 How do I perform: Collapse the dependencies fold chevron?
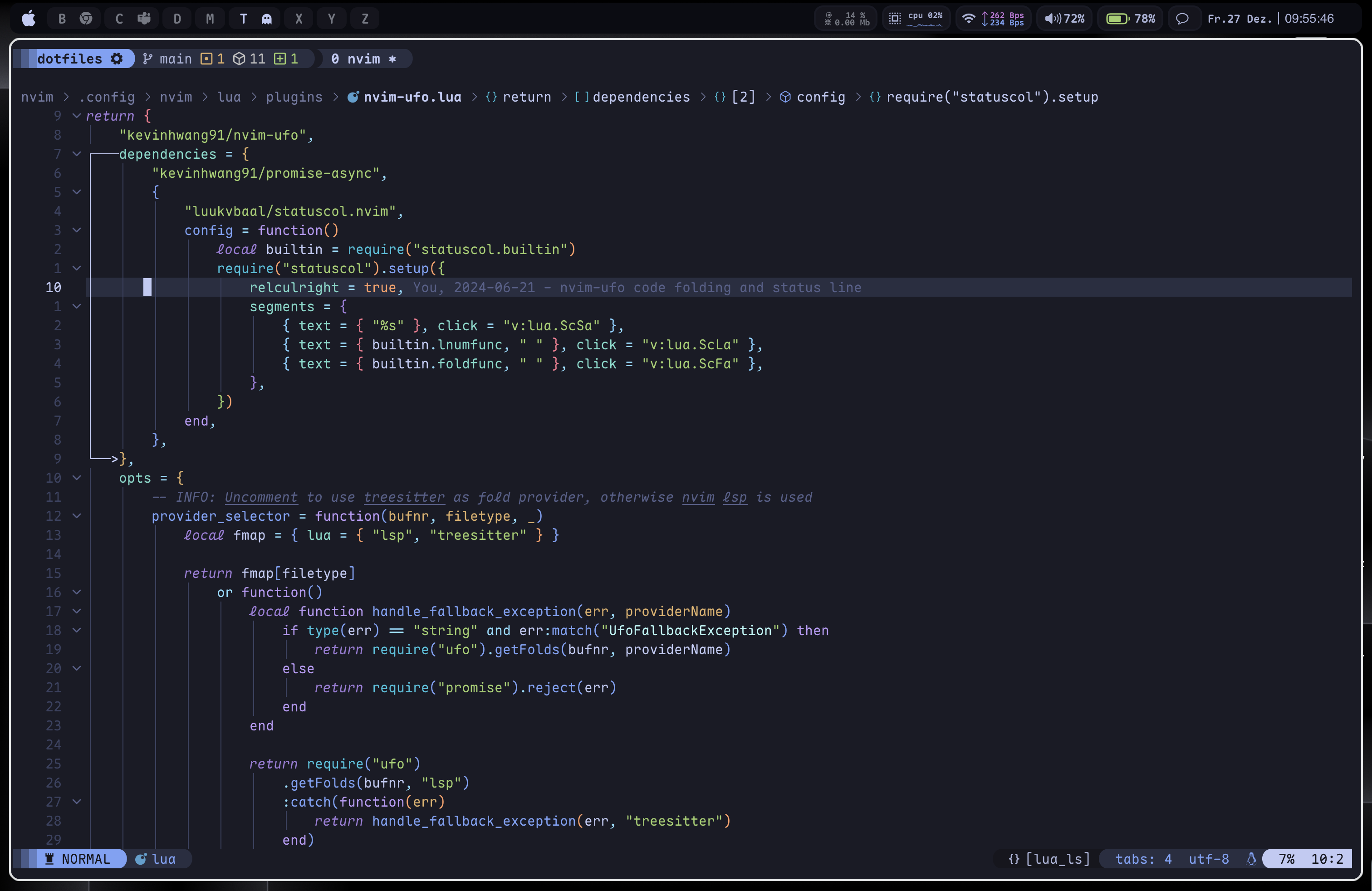[77, 154]
